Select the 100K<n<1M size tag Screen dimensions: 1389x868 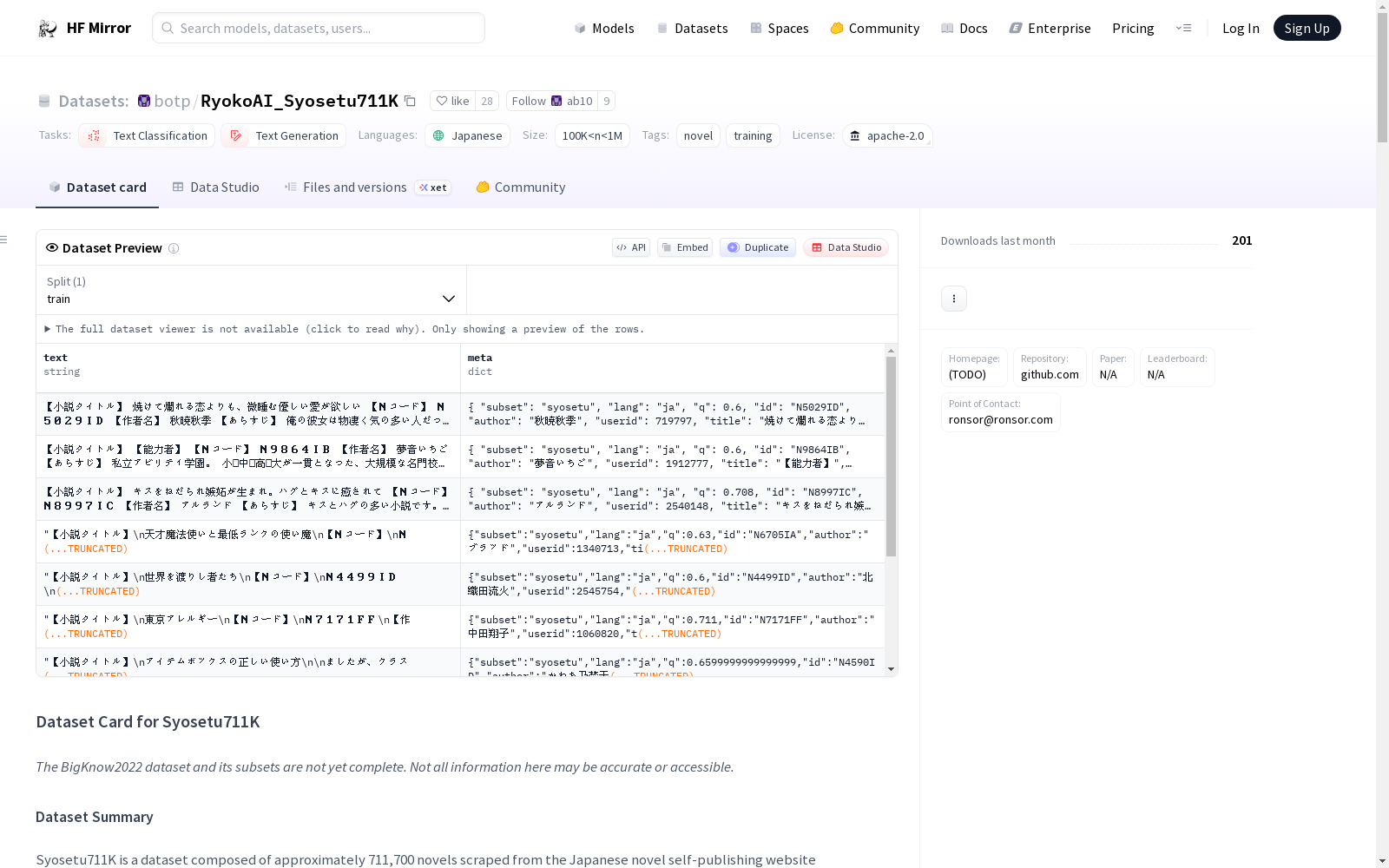[592, 135]
